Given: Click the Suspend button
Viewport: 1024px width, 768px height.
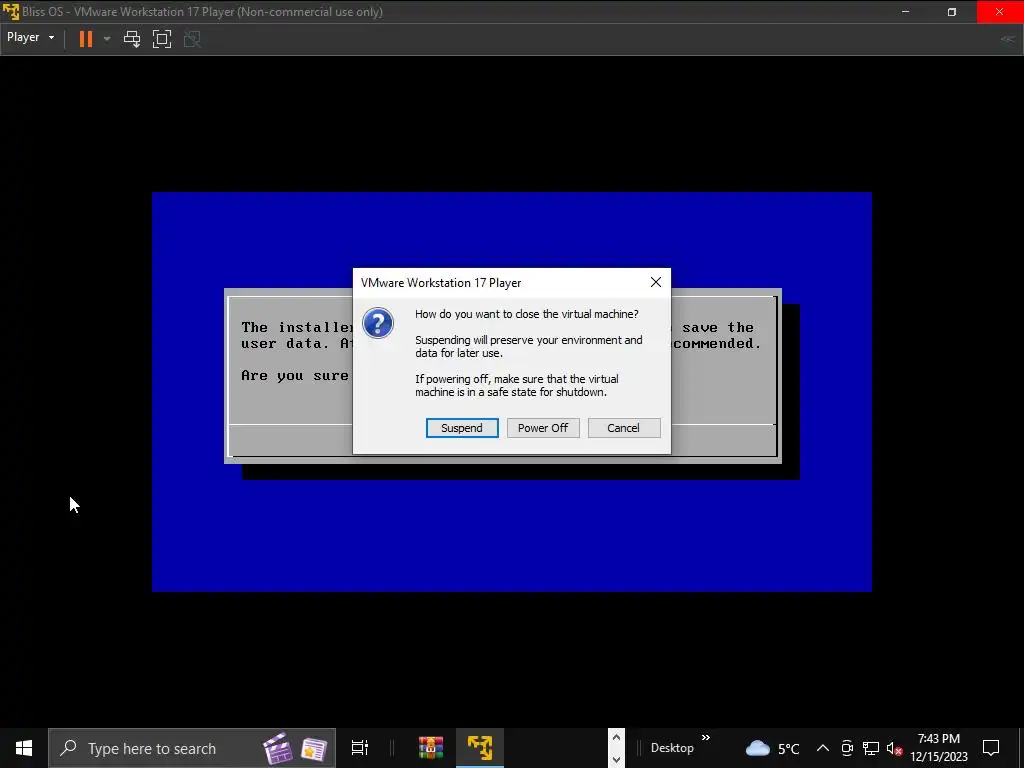Looking at the screenshot, I should 462,428.
